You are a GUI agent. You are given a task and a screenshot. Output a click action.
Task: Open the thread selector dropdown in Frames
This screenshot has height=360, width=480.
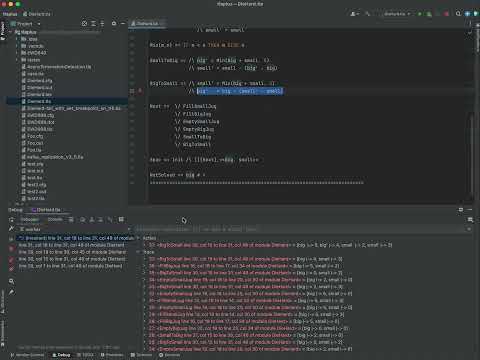(x=128, y=229)
